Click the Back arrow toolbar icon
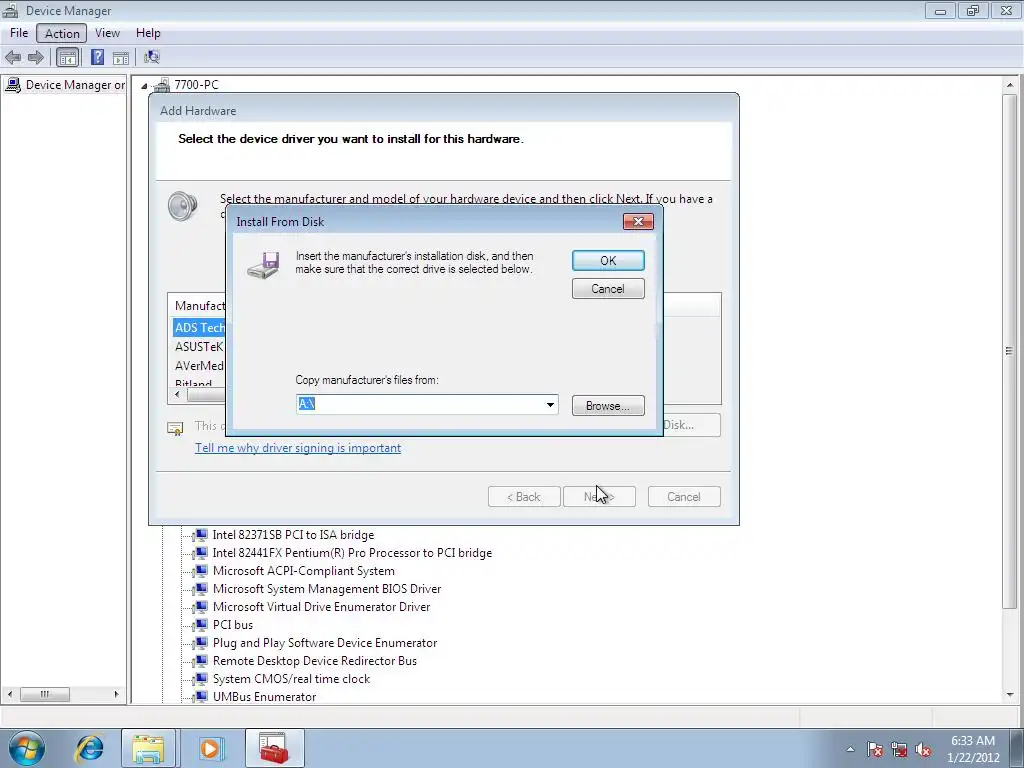This screenshot has height=768, width=1024. 13,57
